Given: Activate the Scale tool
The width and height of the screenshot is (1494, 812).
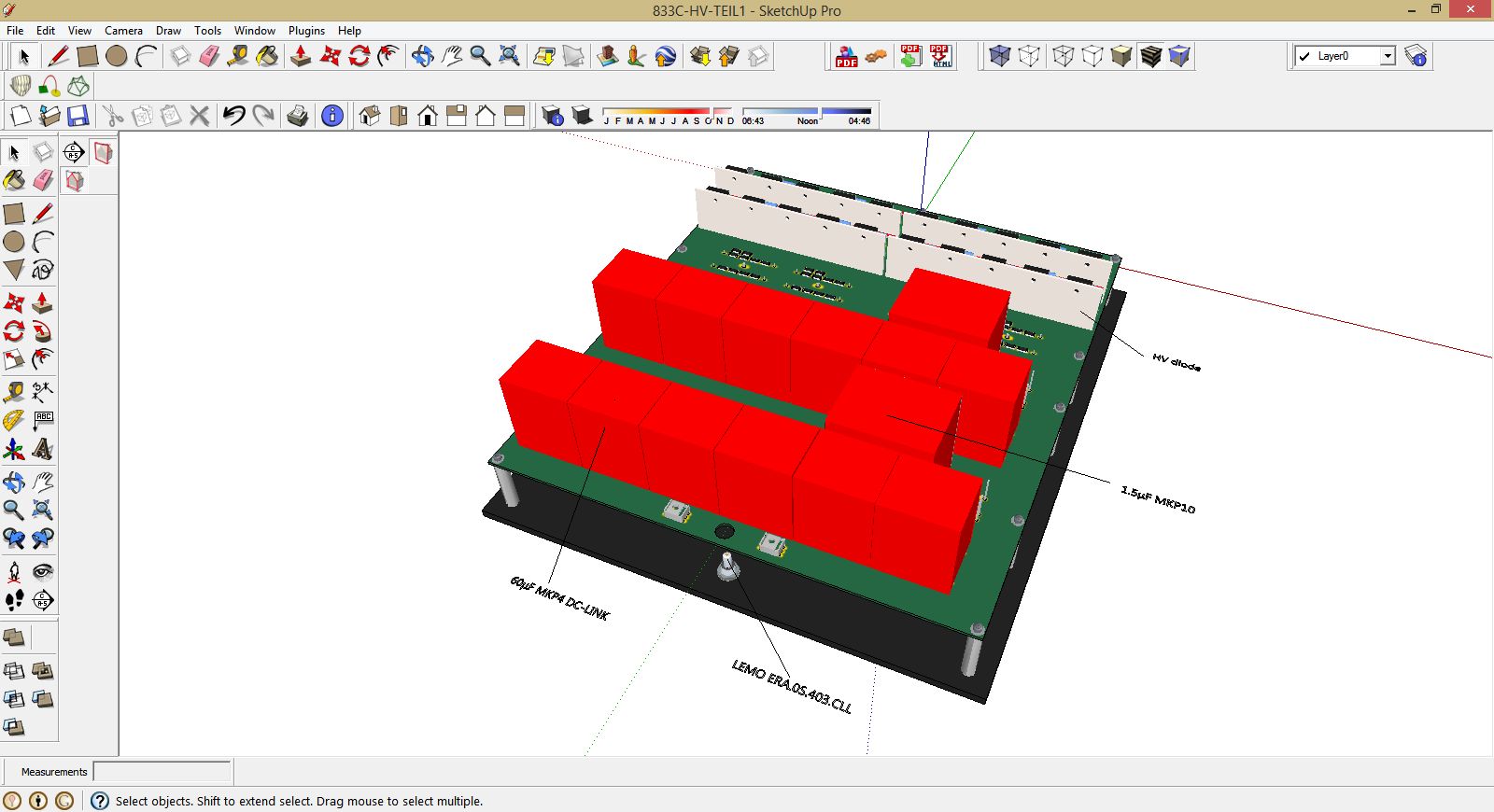Looking at the screenshot, I should click(x=14, y=360).
